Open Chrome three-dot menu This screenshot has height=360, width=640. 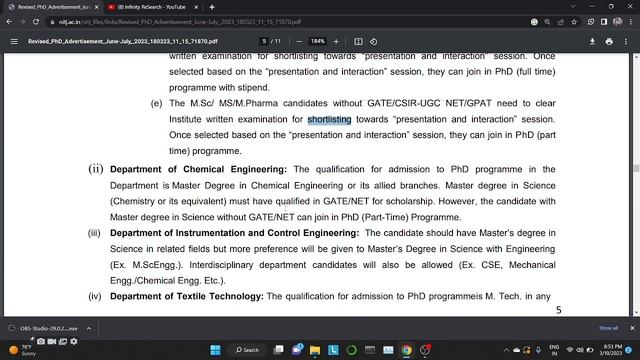point(631,22)
